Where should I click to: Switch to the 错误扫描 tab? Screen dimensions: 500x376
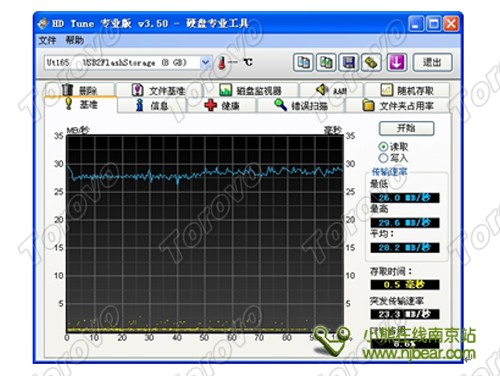tap(301, 106)
